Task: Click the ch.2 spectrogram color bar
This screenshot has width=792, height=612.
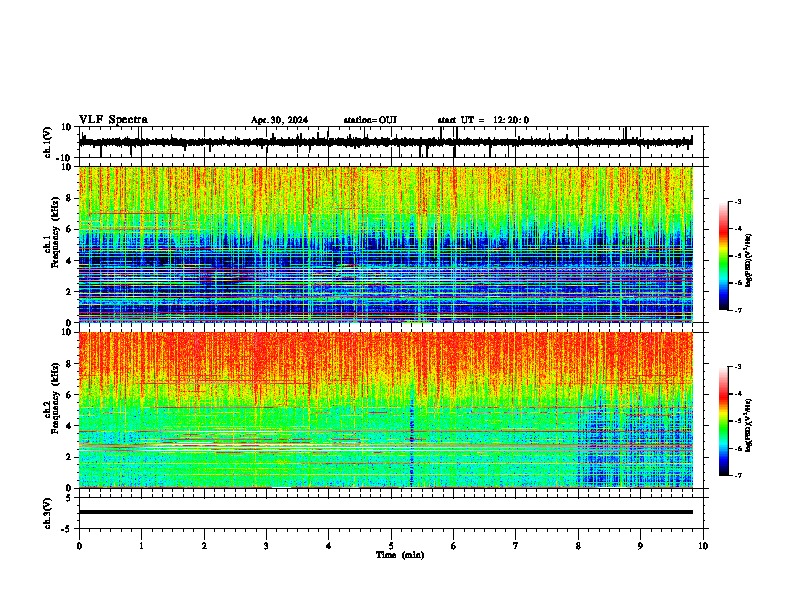Action: [x=723, y=421]
